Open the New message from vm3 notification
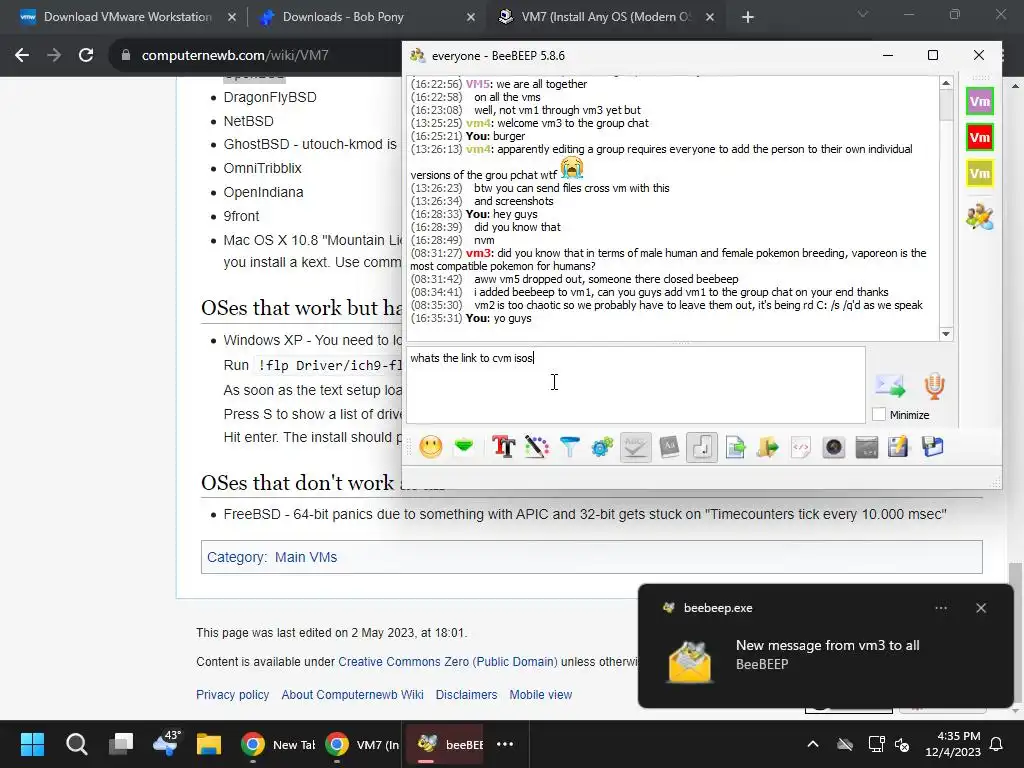Image resolution: width=1024 pixels, height=768 pixels. 827,654
